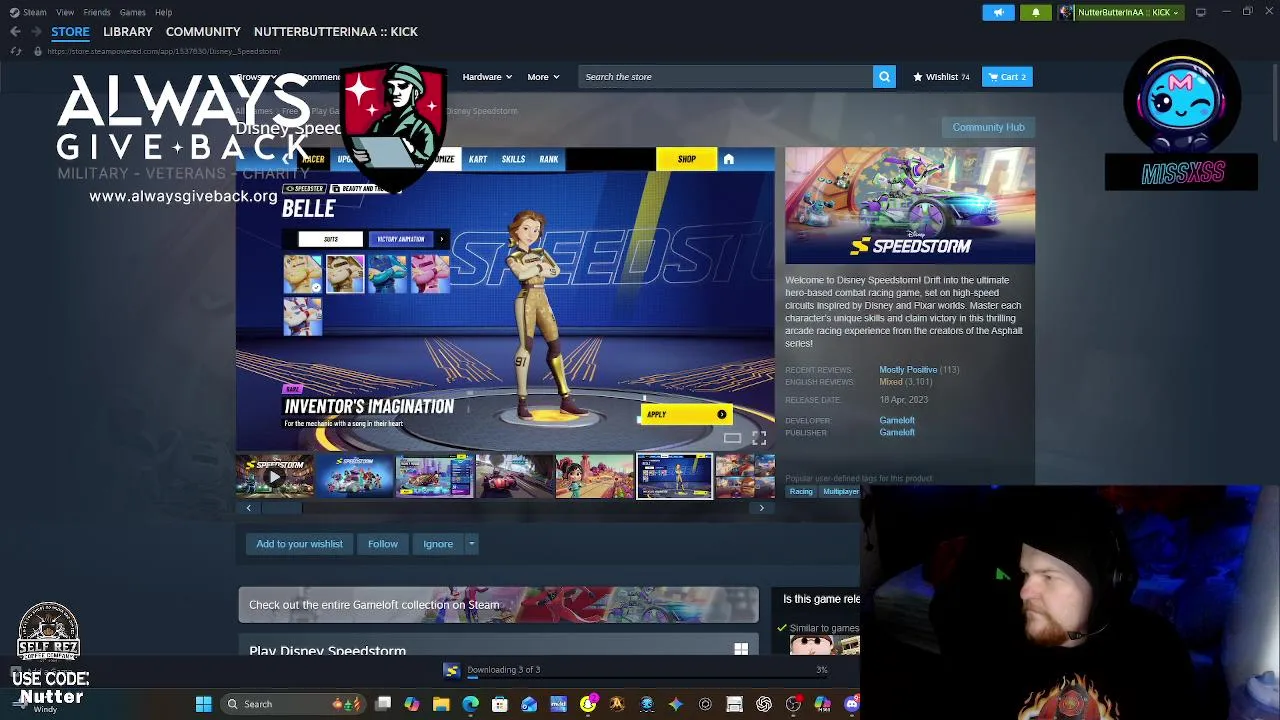This screenshot has width=1280, height=720.
Task: Open ChatGPT from the taskbar
Action: [764, 704]
